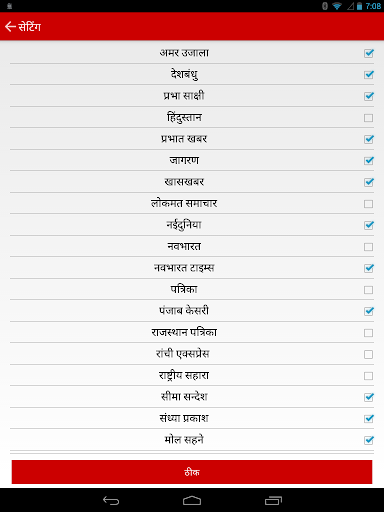
Task: Check the लोकमत समाचार checkbox
Action: 369,204
